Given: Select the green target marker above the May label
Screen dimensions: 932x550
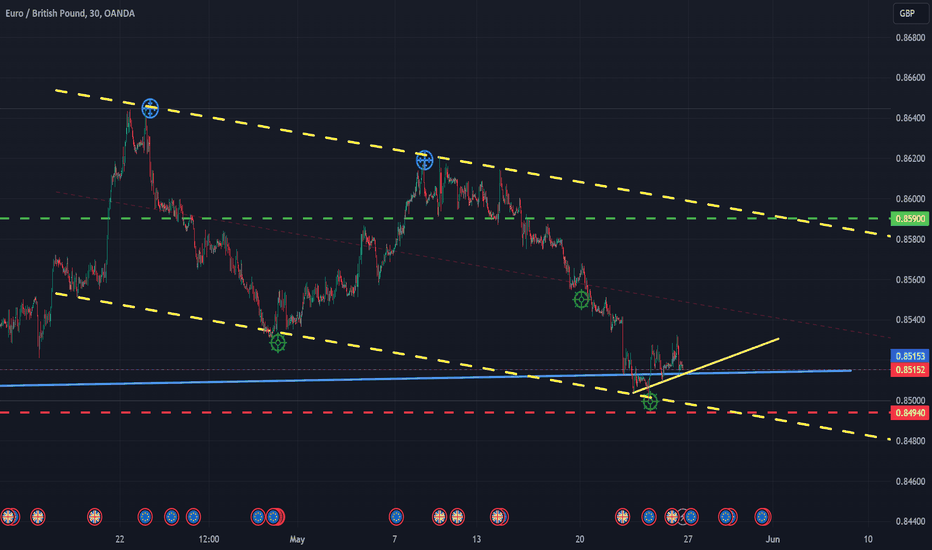Looking at the screenshot, I should (x=278, y=342).
